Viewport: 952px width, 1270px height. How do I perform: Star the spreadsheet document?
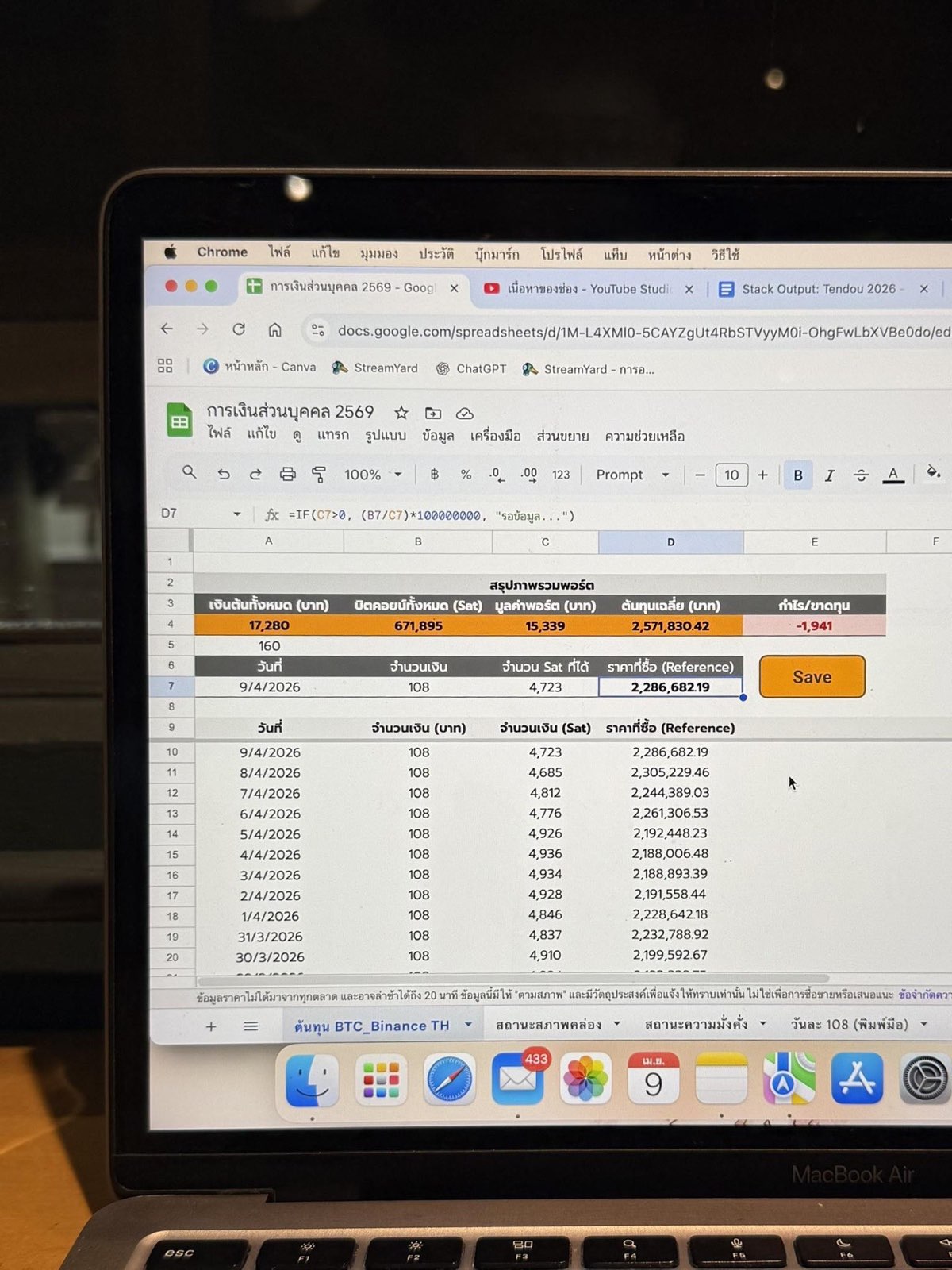(x=401, y=413)
